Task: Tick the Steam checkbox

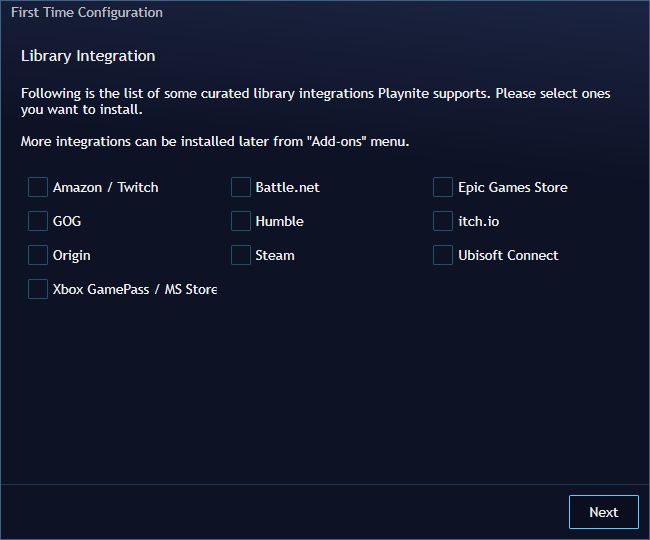Action: pos(240,255)
